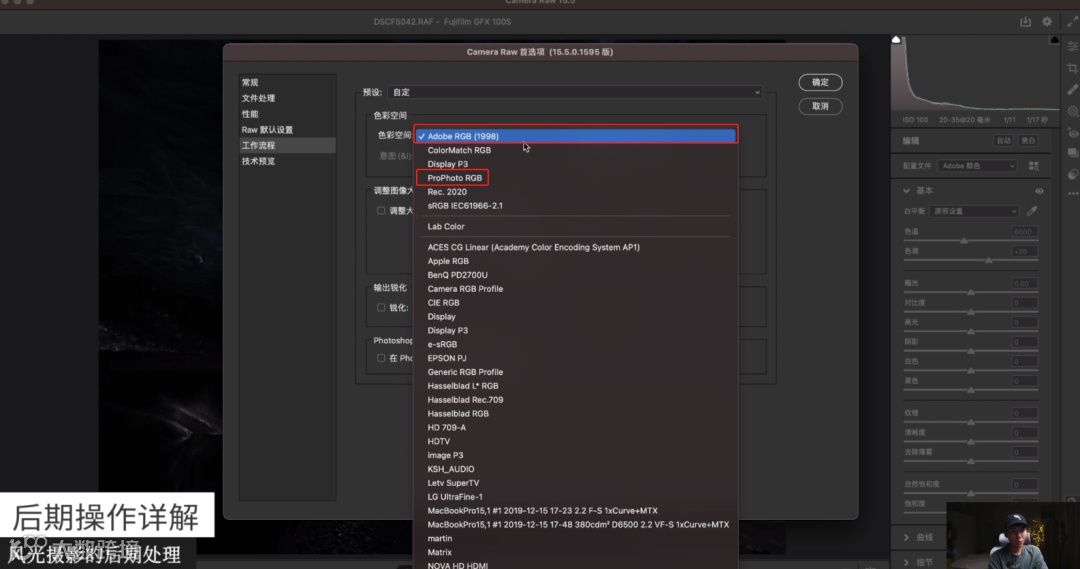The width and height of the screenshot is (1080, 569).
Task: Toggle full screen mode icon
Action: [x=1072, y=22]
